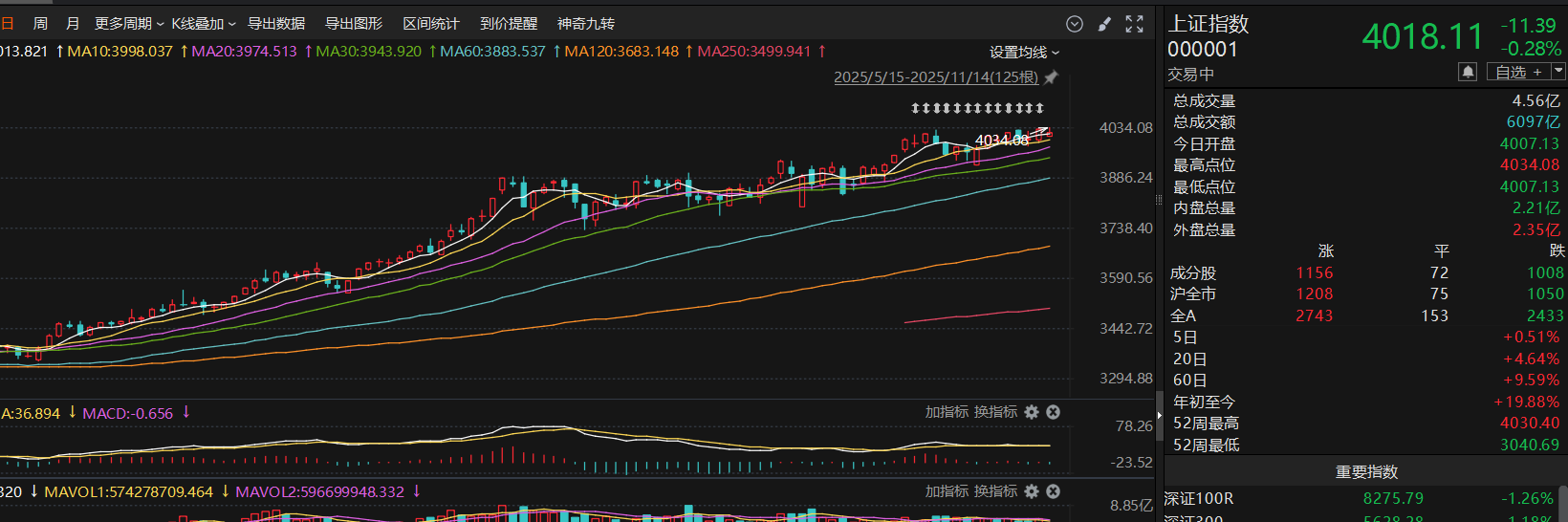Image resolution: width=1568 pixels, height=522 pixels.
Task: Add index to watchlist via 自选 +
Action: point(1518,72)
